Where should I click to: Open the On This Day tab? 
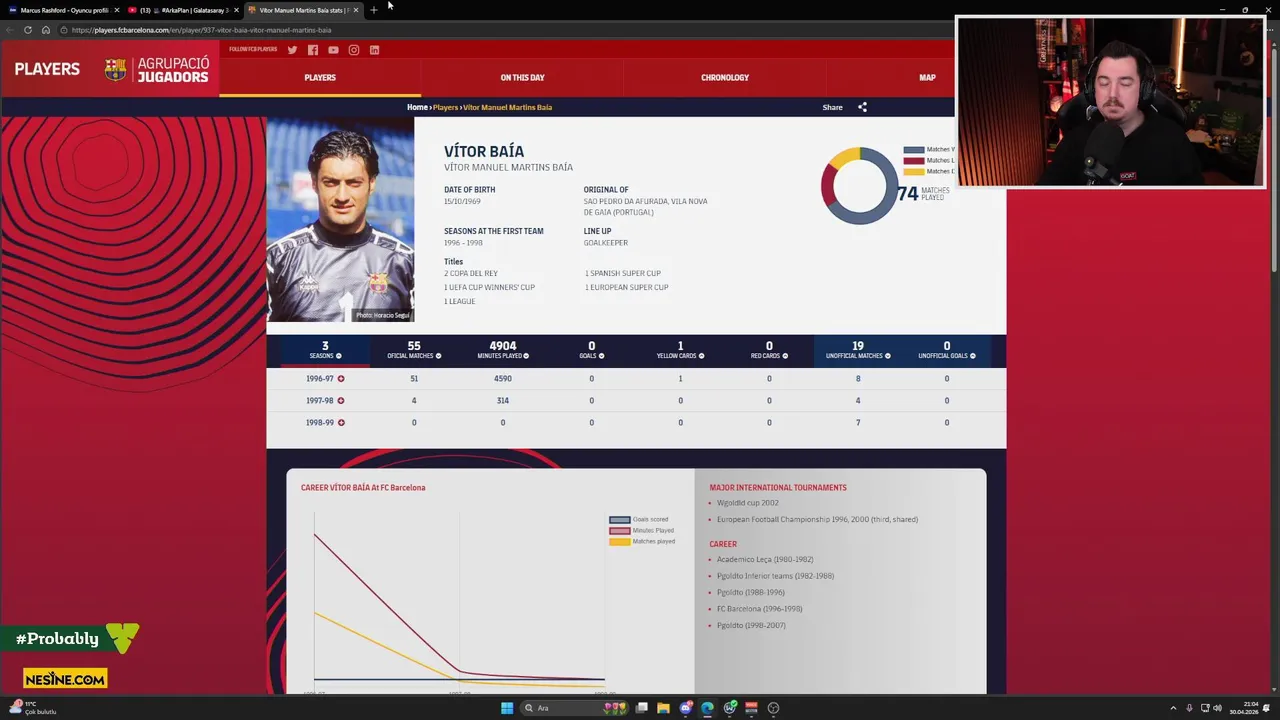tap(522, 78)
